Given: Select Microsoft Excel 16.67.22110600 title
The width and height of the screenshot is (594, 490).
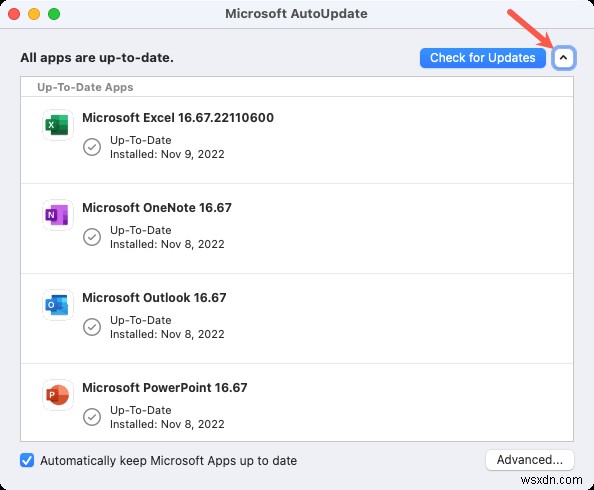Looking at the screenshot, I should [x=178, y=118].
